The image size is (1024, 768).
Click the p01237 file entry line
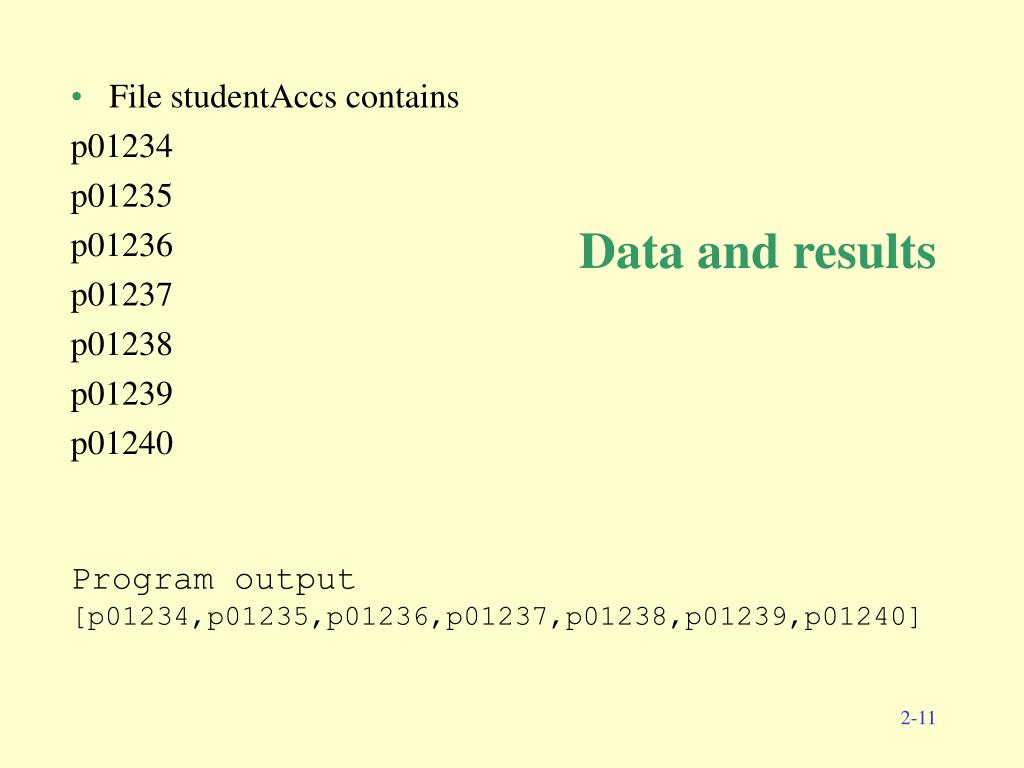(121, 296)
